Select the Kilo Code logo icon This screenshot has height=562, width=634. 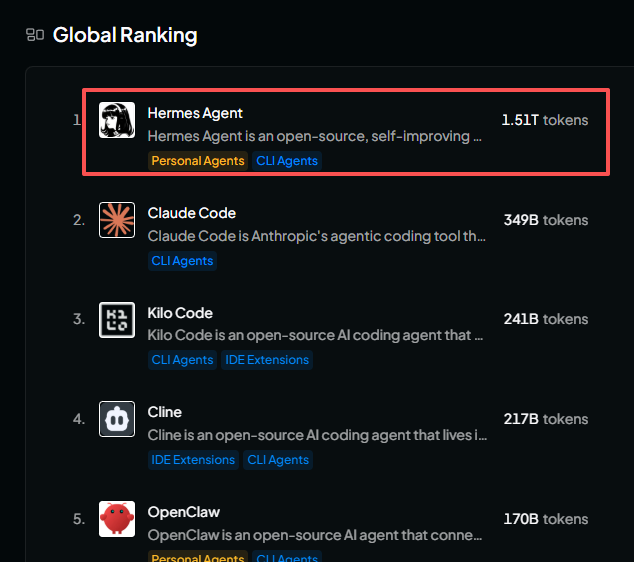[117, 320]
